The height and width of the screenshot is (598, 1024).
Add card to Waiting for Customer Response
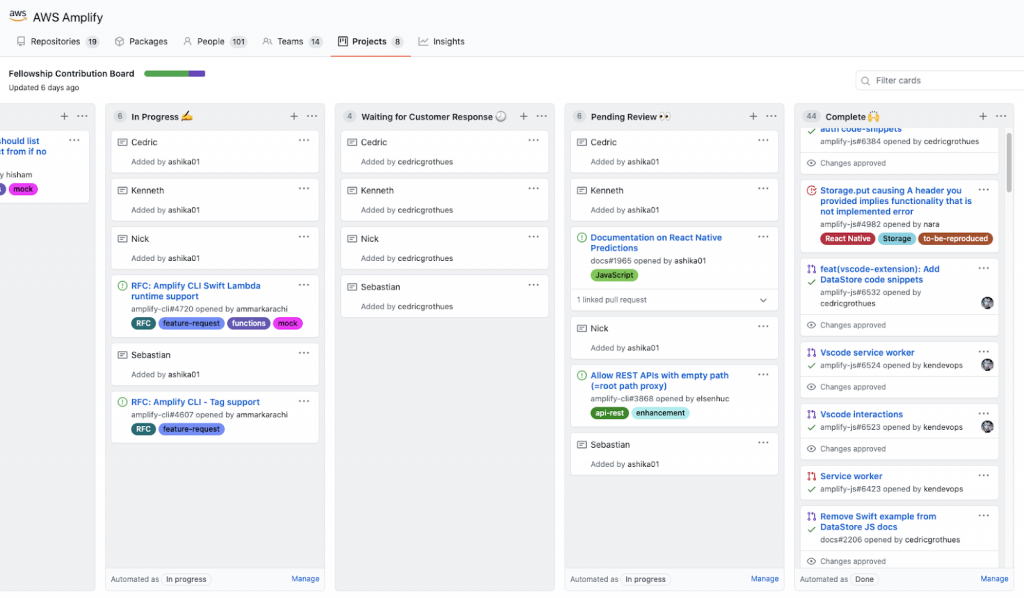point(524,116)
